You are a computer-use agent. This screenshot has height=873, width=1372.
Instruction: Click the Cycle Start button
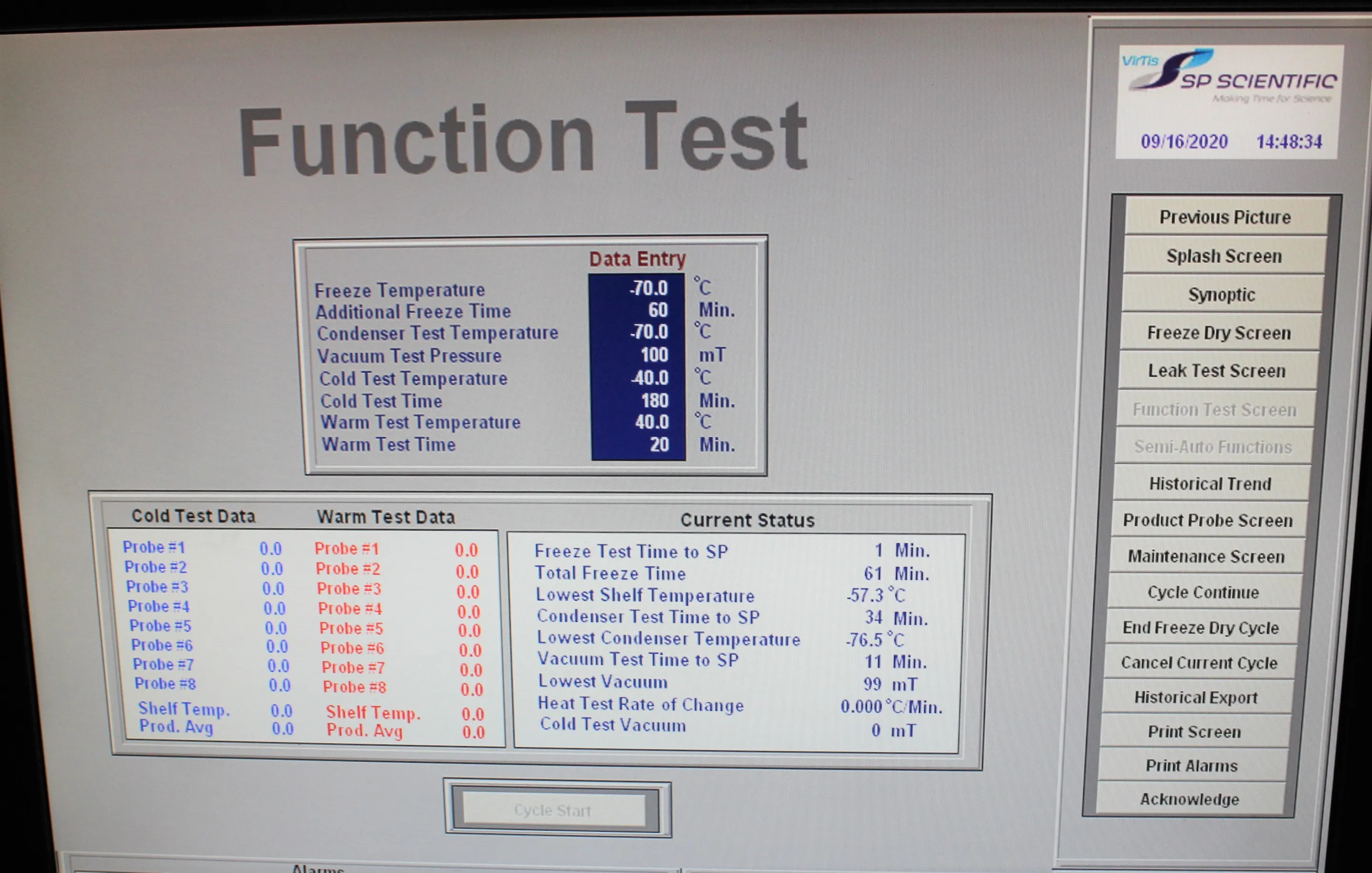(x=554, y=809)
